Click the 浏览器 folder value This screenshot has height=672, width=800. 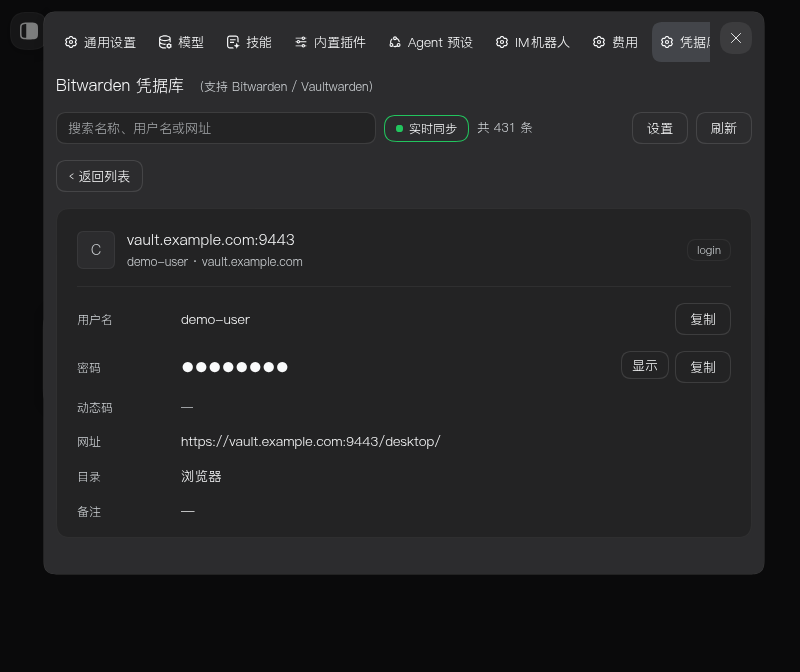[x=201, y=477]
